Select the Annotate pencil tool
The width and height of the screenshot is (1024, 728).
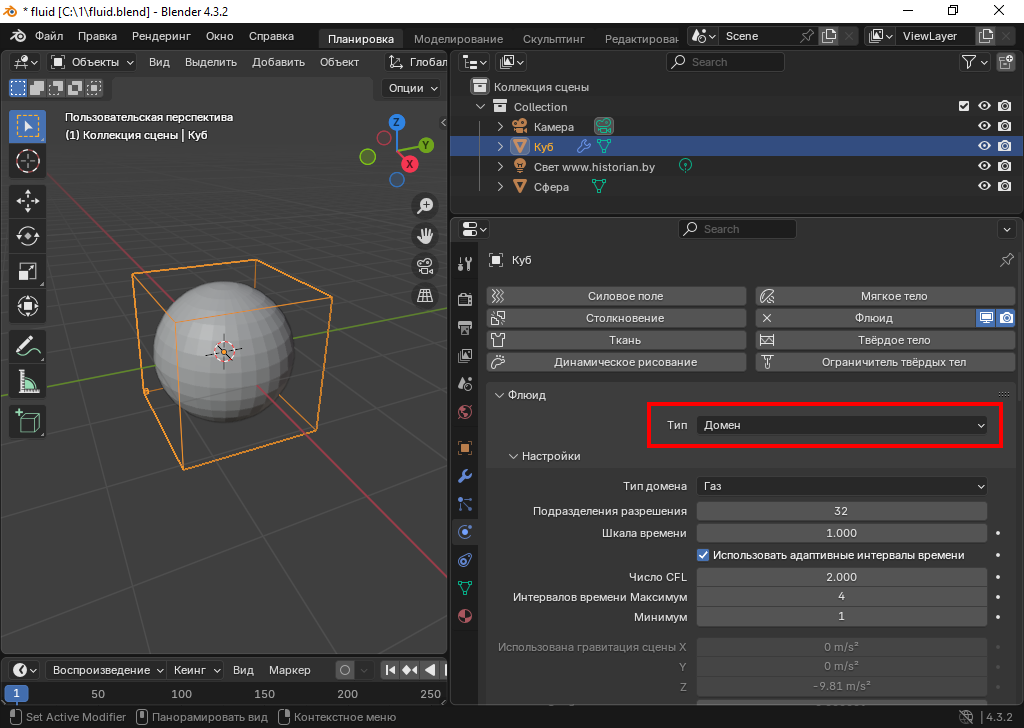coord(27,347)
